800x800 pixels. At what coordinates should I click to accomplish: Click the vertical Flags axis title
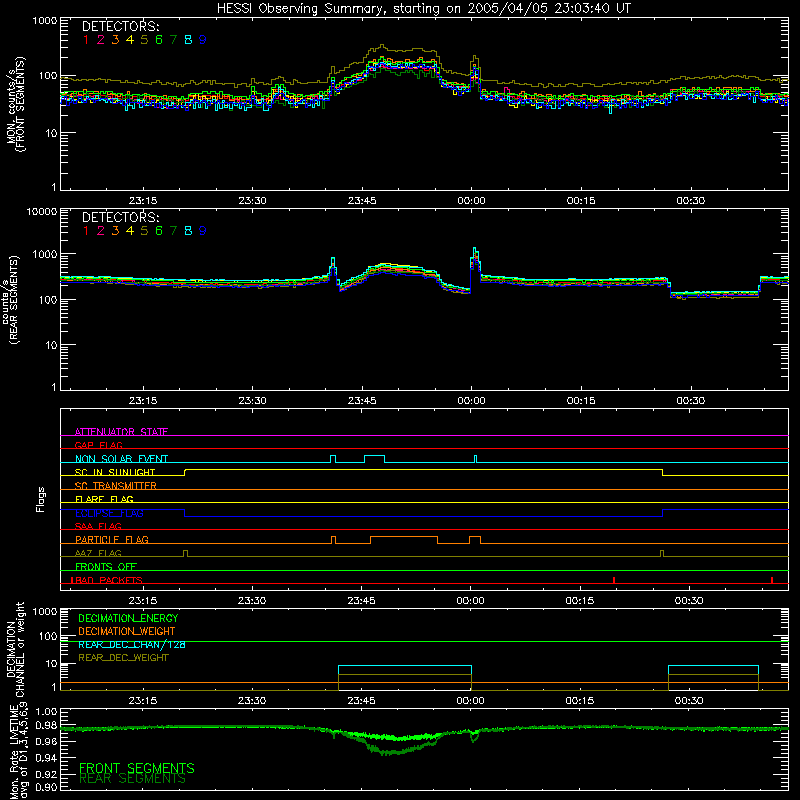coord(41,499)
